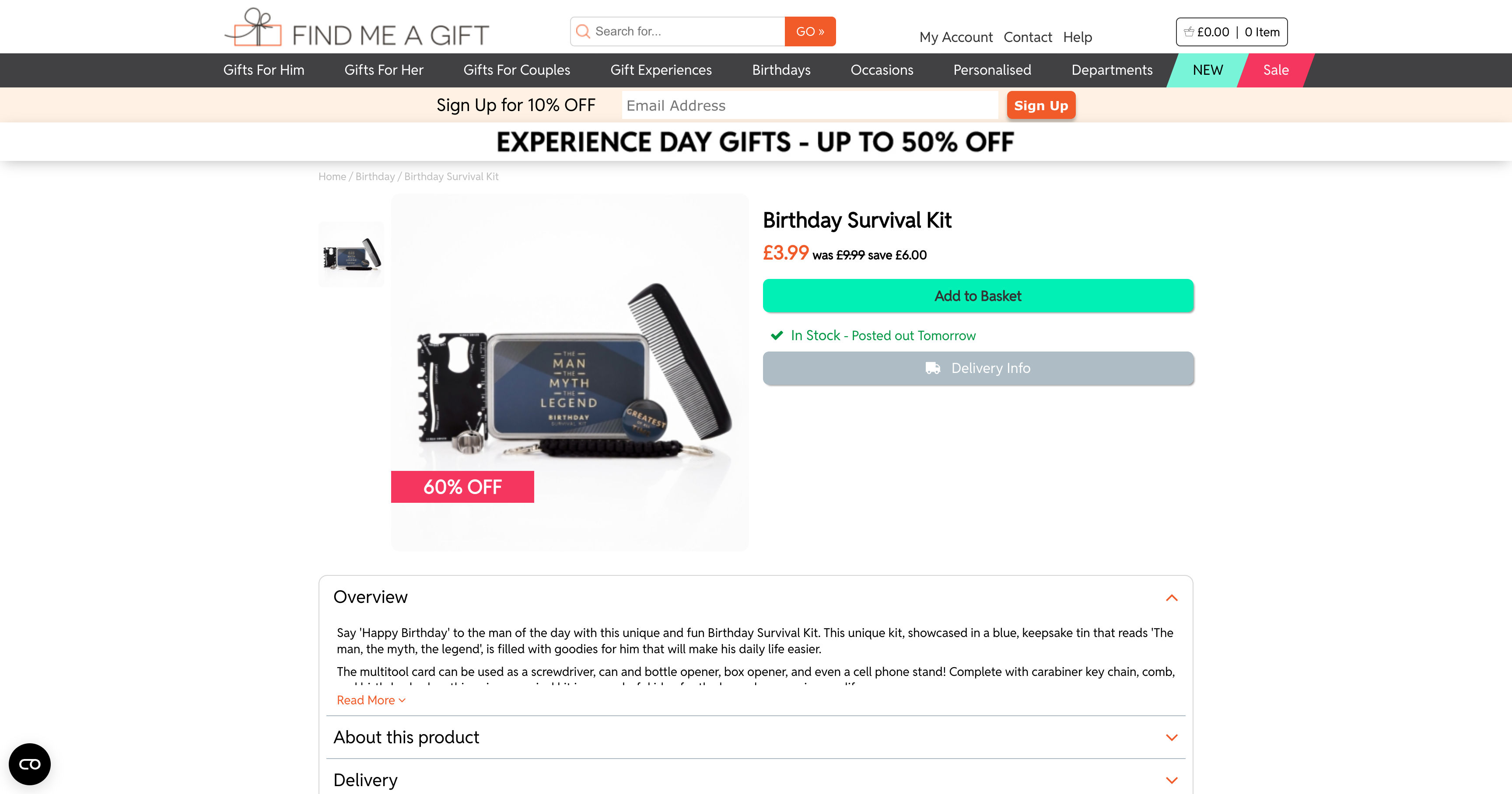1512x794 pixels.
Task: Click the green in-stock checkmark
Action: [x=777, y=335]
